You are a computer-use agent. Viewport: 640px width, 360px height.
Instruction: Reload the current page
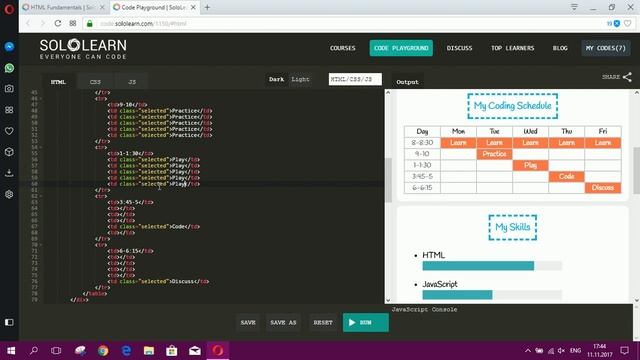point(58,24)
